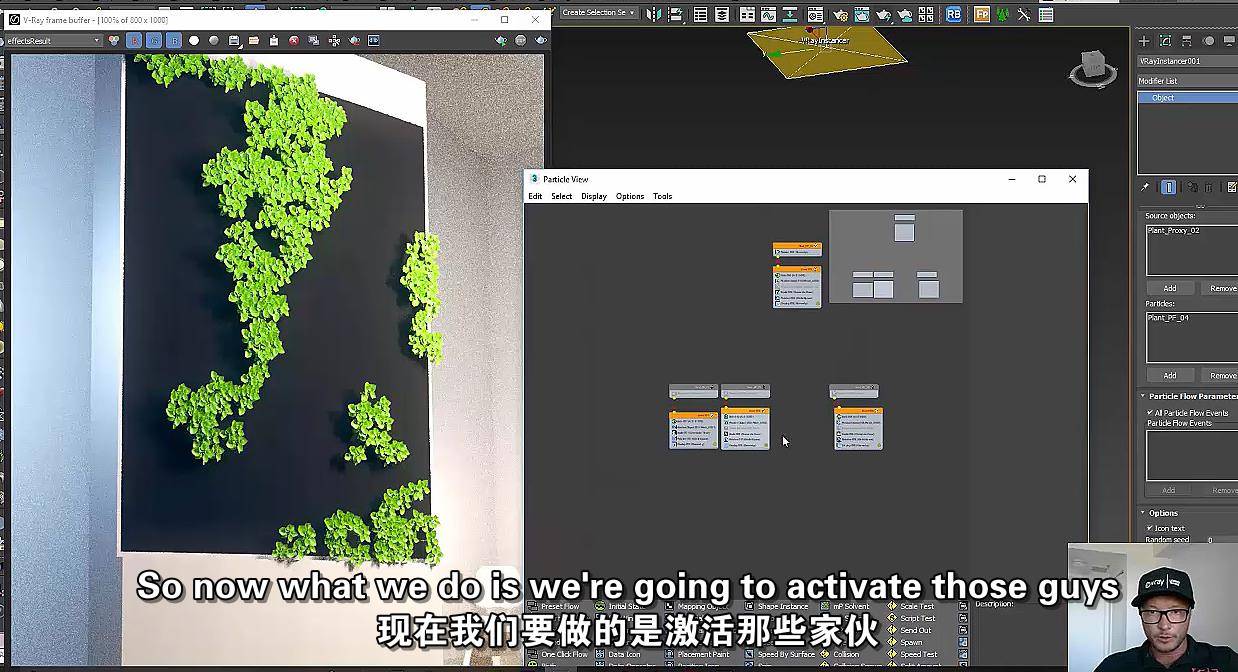Click Add under Source objects
Image resolution: width=1238 pixels, height=672 pixels.
point(1170,288)
